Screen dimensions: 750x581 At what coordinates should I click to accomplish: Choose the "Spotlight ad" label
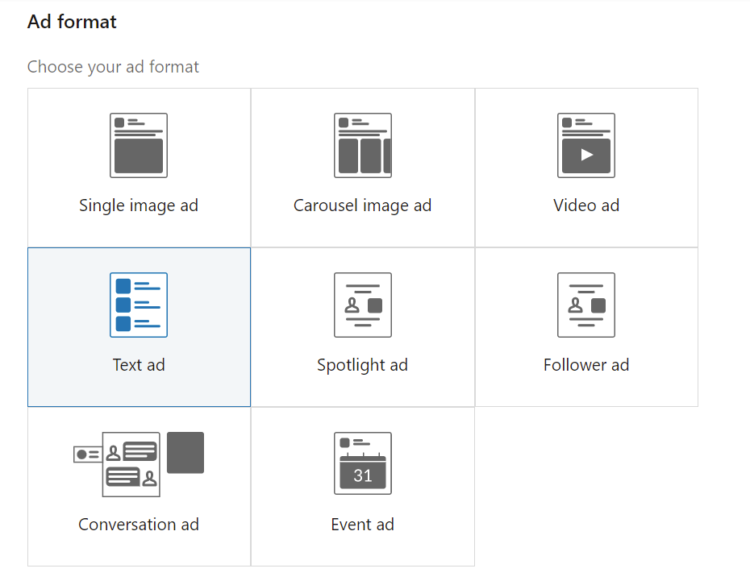point(362,365)
